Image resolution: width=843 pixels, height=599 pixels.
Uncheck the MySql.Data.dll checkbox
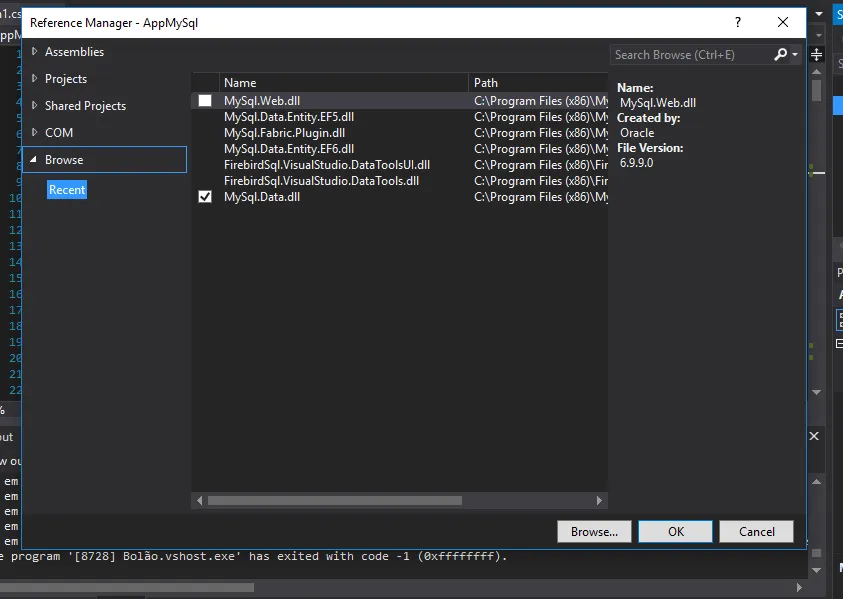tap(205, 197)
